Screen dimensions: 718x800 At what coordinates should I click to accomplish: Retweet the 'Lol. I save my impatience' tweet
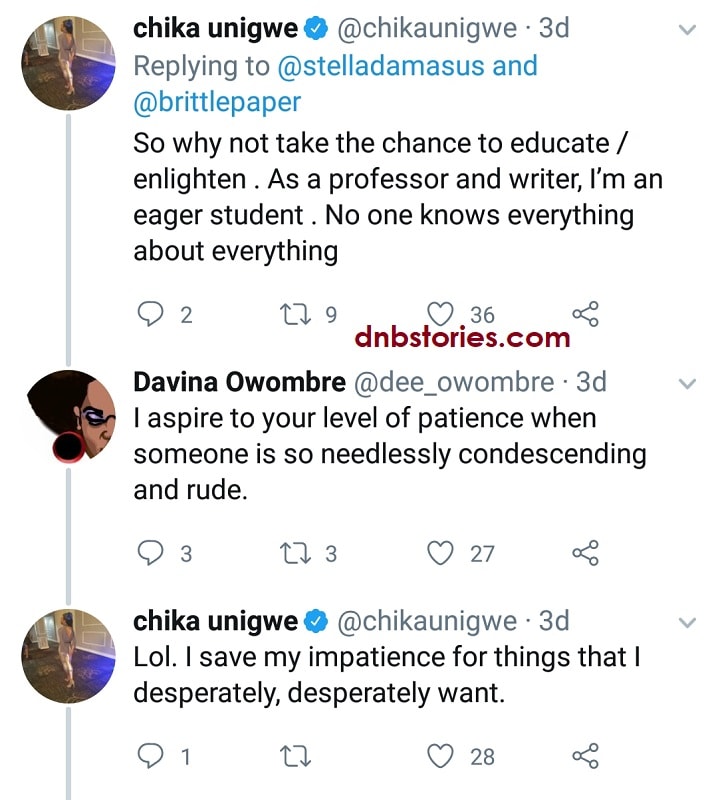[295, 756]
